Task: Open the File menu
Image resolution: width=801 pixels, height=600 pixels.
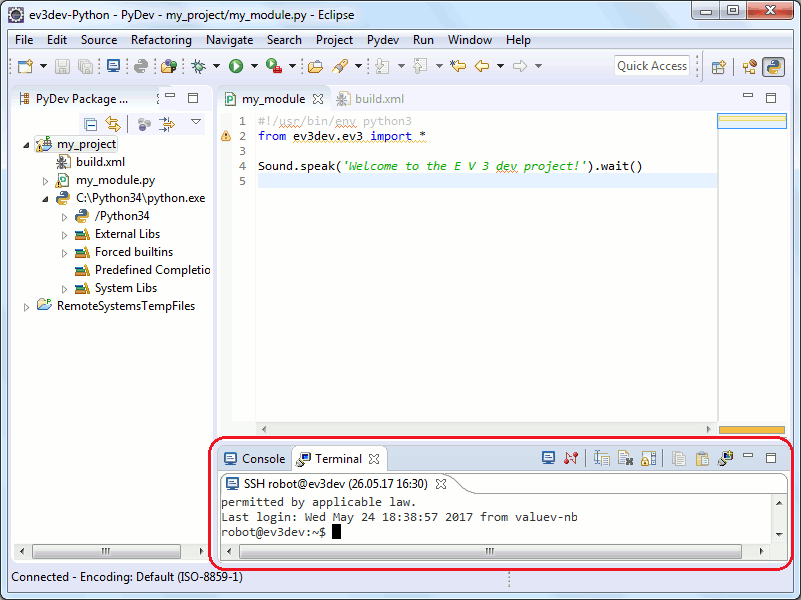Action: 24,40
